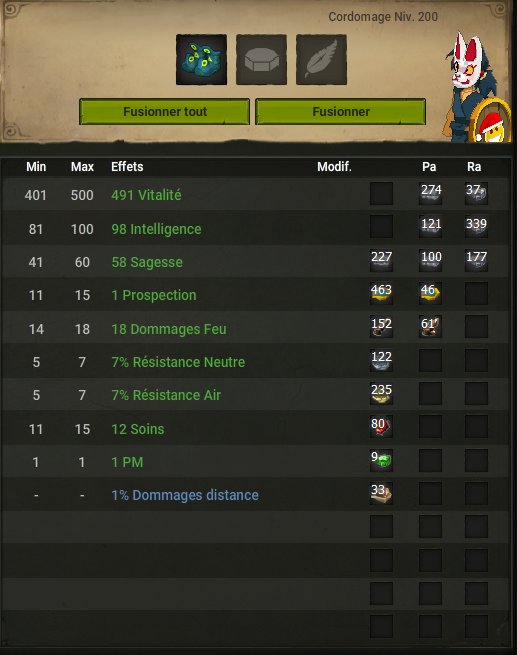Use the Pa Vitalité rune 274

coord(431,193)
